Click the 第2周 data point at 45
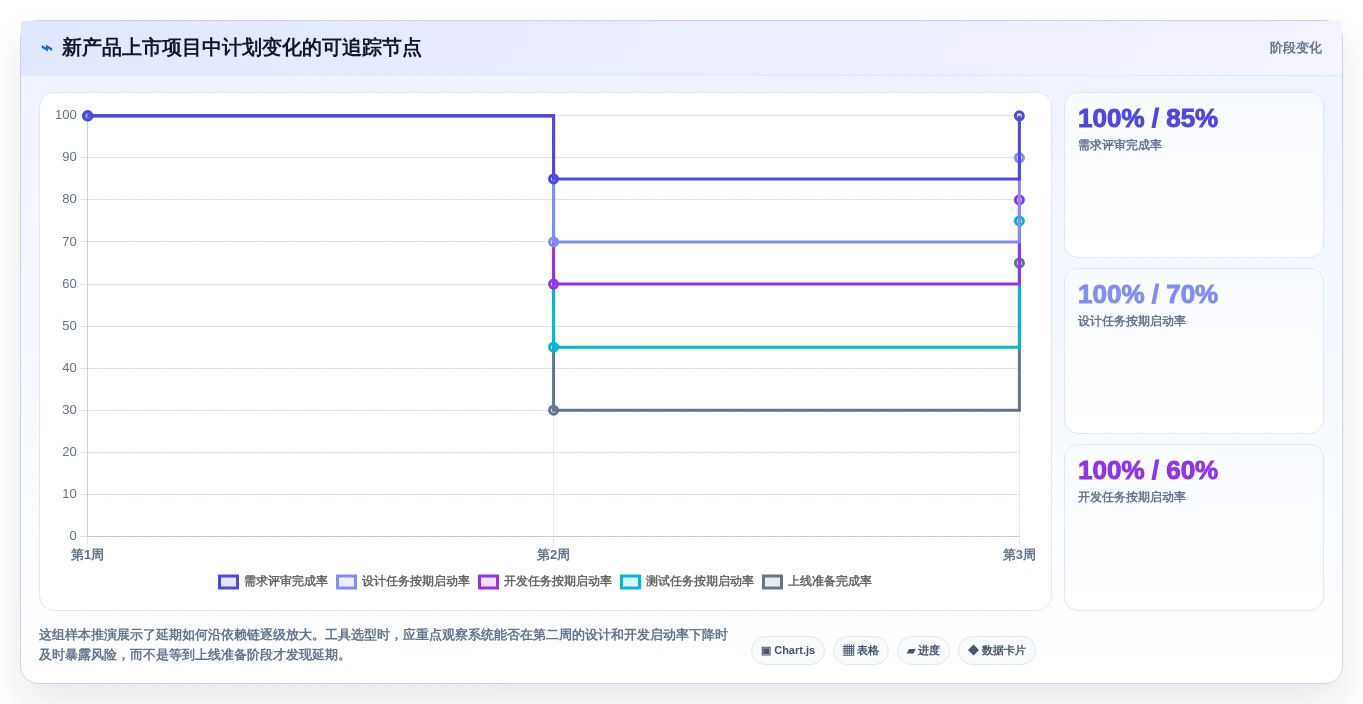 pyautogui.click(x=553, y=347)
